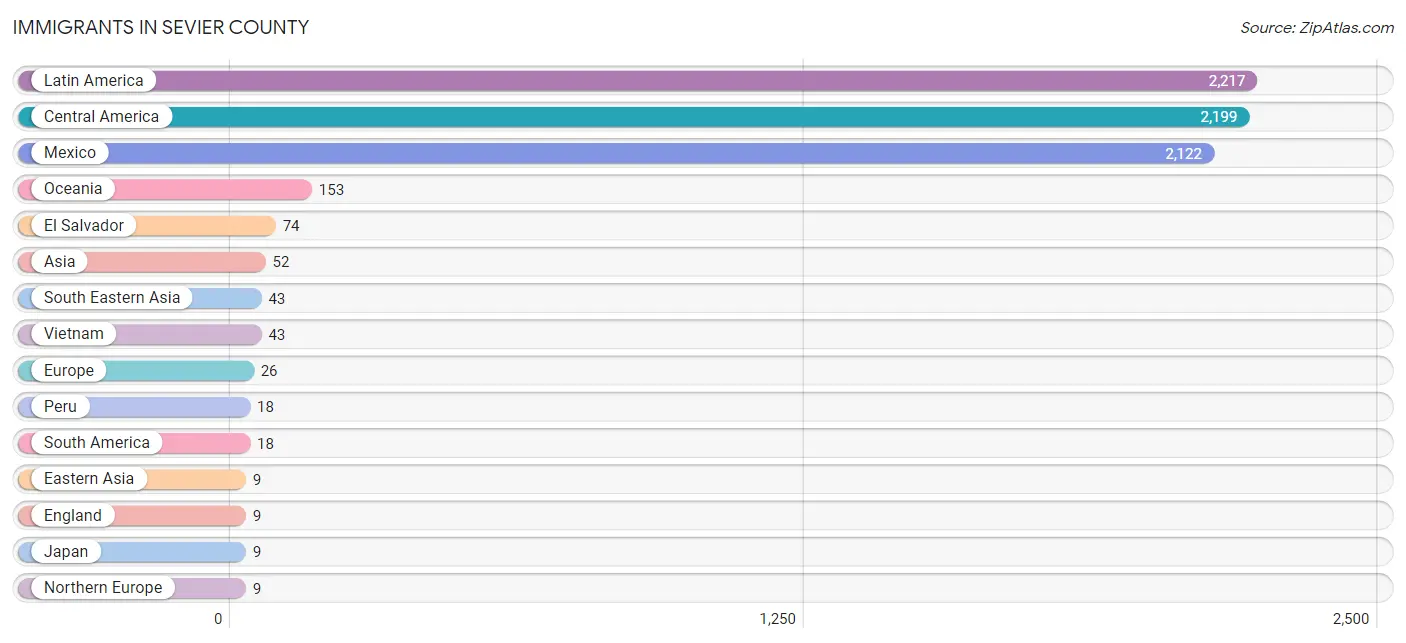Click the Mexico bar label
1406x643 pixels.
point(70,152)
